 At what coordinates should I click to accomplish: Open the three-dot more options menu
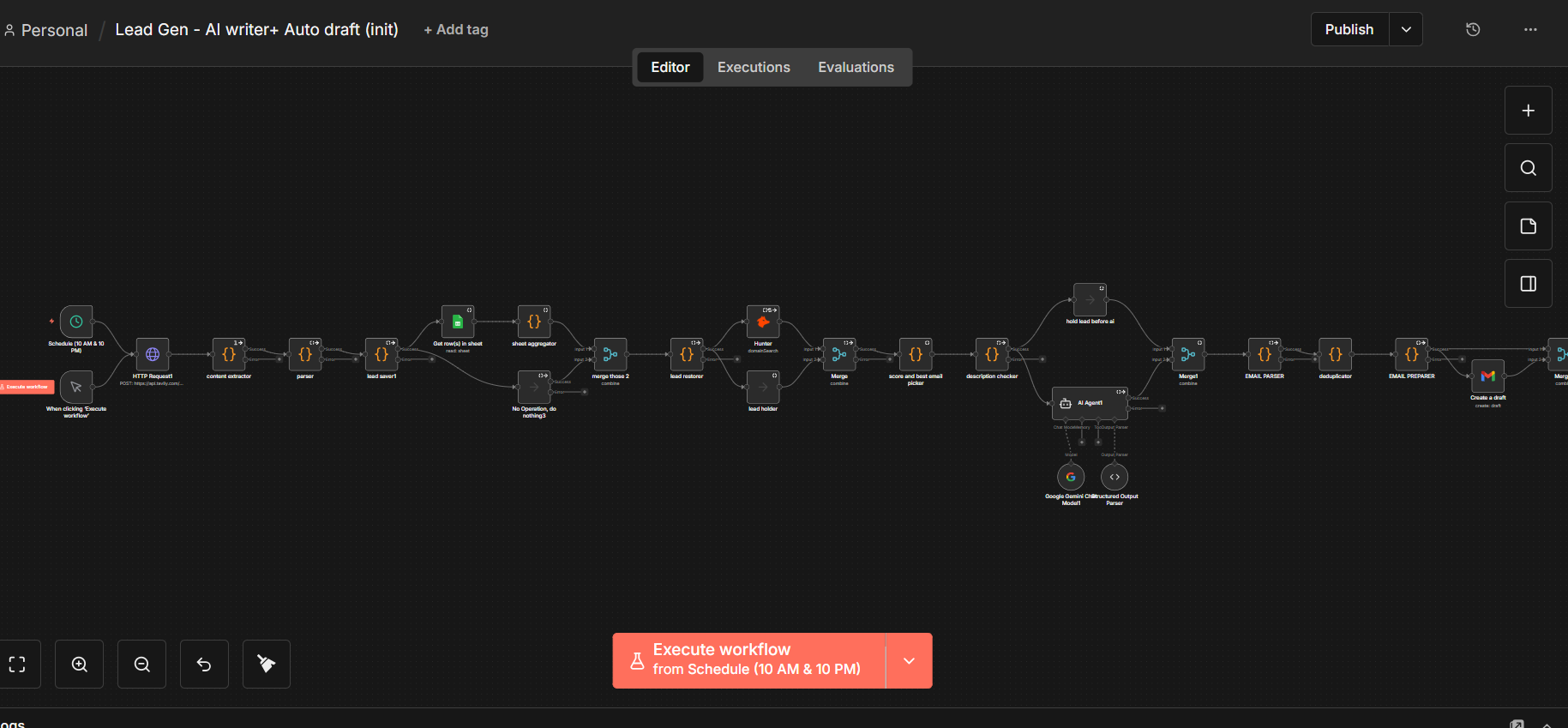click(x=1530, y=29)
